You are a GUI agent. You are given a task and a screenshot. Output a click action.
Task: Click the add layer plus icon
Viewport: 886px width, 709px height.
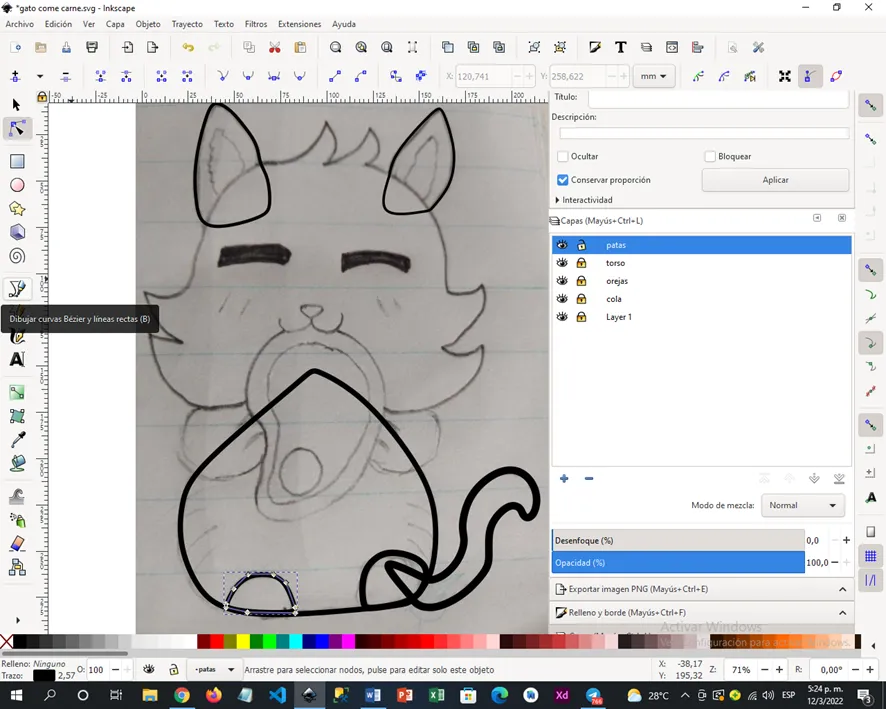[564, 479]
